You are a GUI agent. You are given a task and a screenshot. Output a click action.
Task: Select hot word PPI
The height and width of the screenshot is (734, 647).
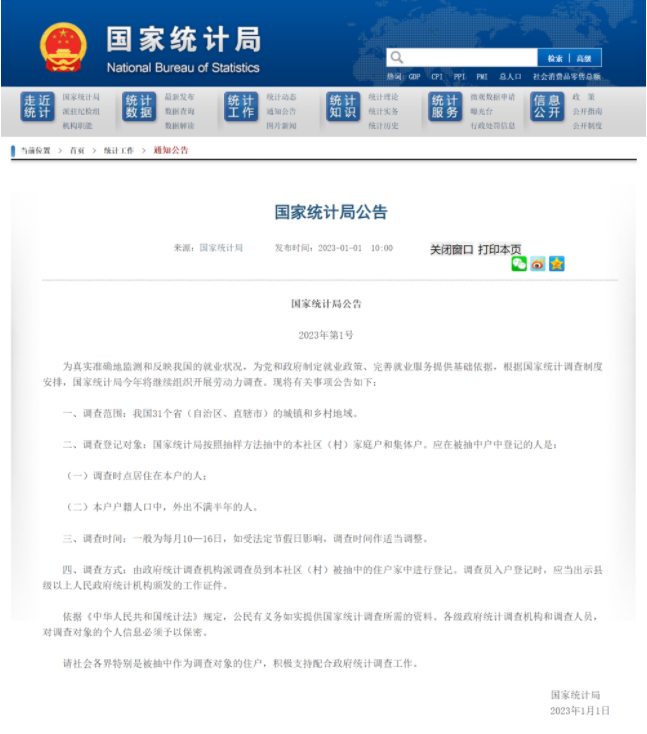tap(459, 77)
